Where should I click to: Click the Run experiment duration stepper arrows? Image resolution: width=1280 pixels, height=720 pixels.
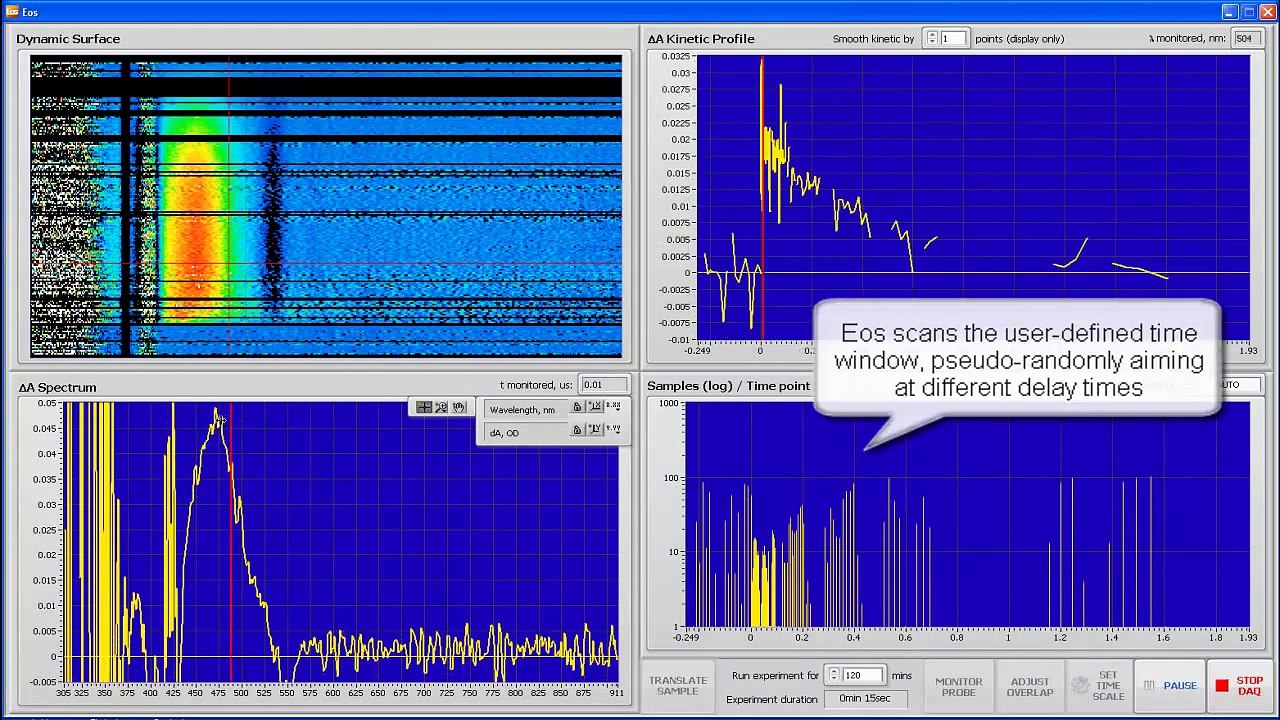tap(834, 676)
